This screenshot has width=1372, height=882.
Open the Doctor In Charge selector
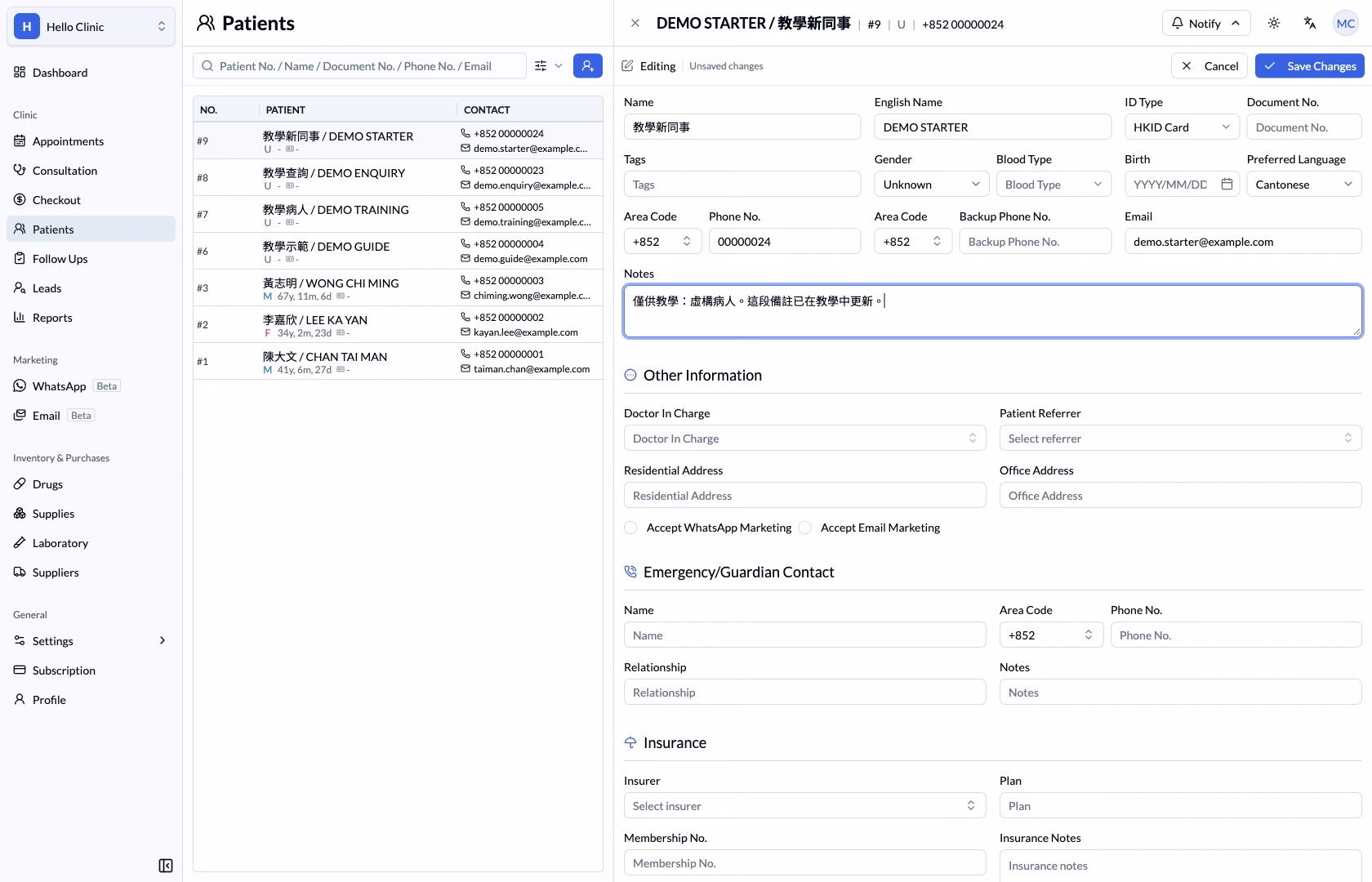[x=805, y=439]
